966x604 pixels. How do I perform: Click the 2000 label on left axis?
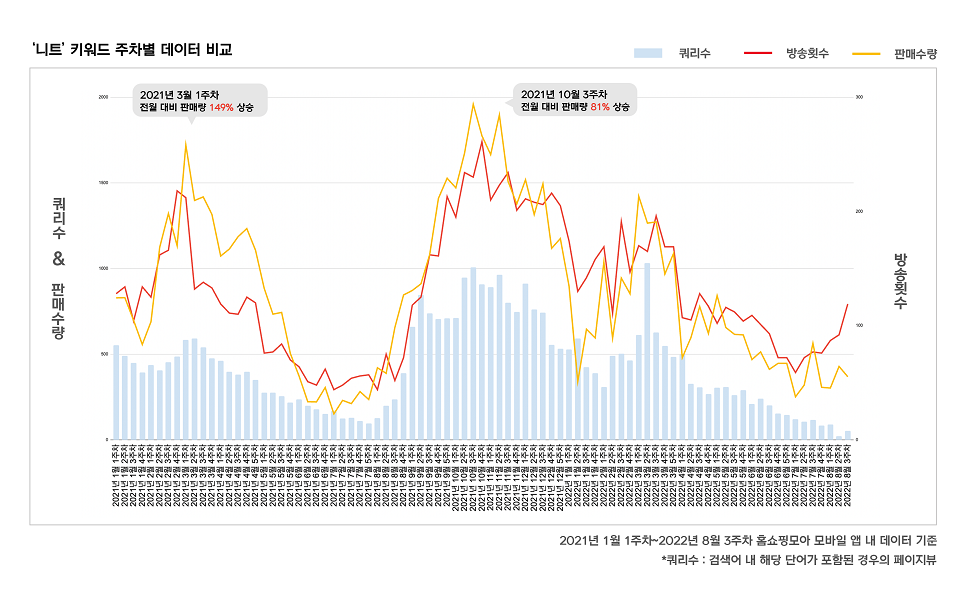point(103,97)
